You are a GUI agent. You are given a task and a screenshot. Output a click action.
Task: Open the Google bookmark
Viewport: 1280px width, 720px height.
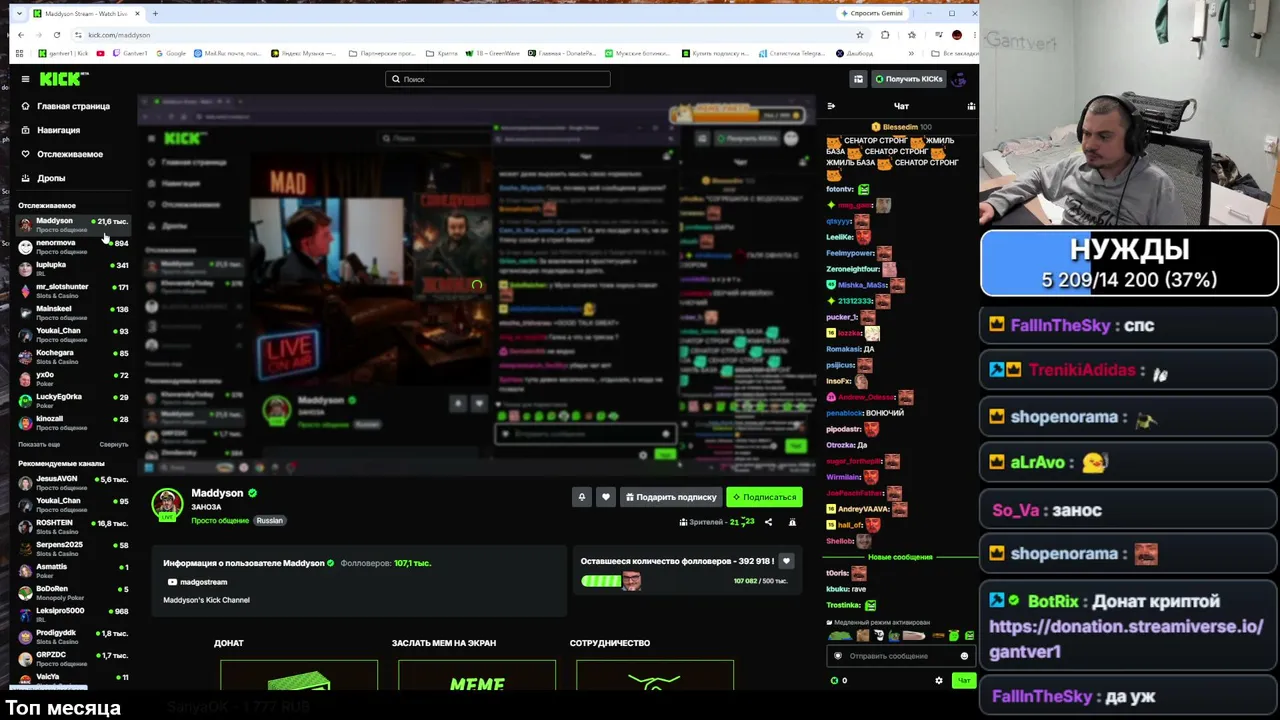click(x=172, y=53)
